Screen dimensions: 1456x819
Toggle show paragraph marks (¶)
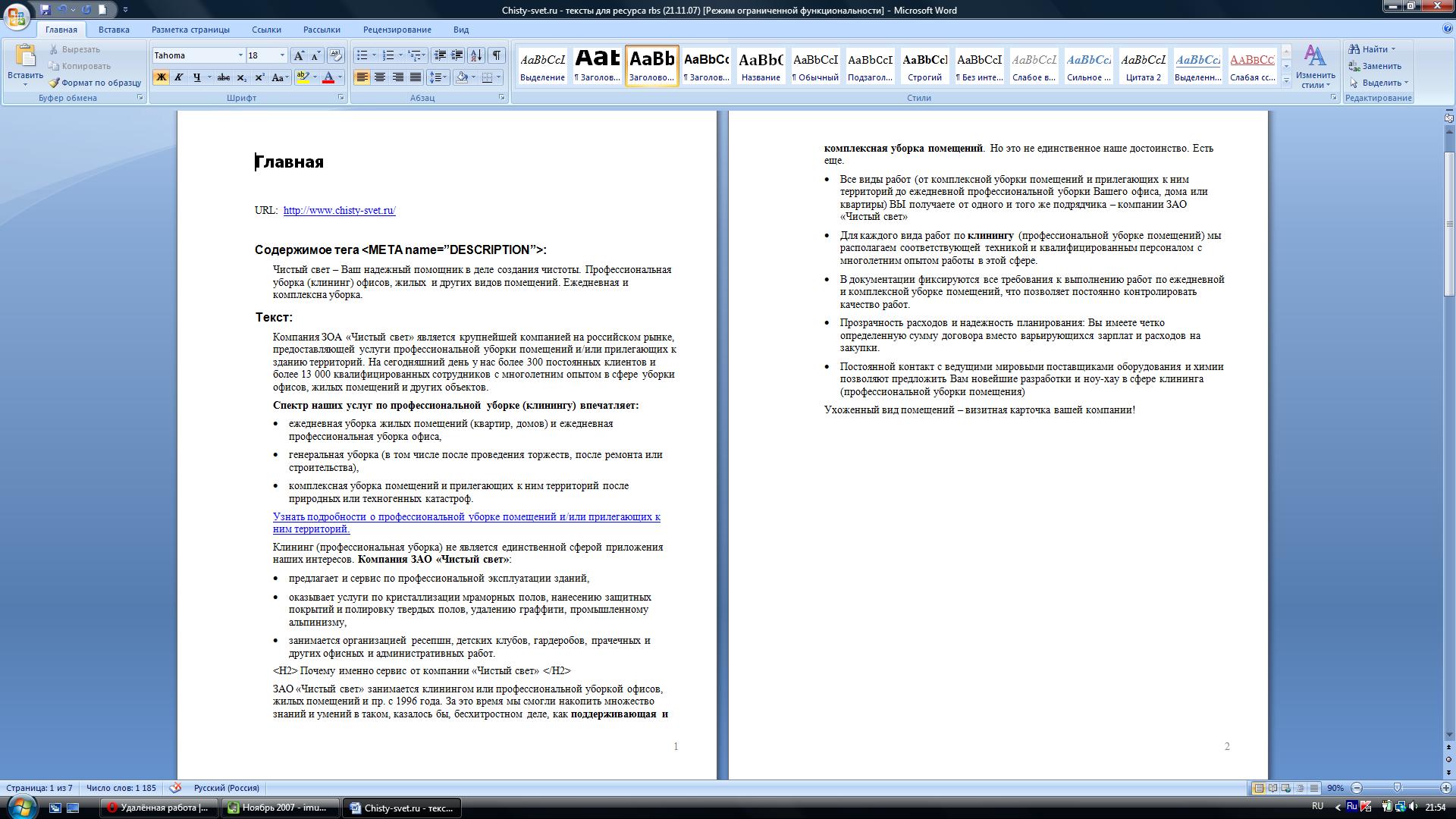pos(496,55)
